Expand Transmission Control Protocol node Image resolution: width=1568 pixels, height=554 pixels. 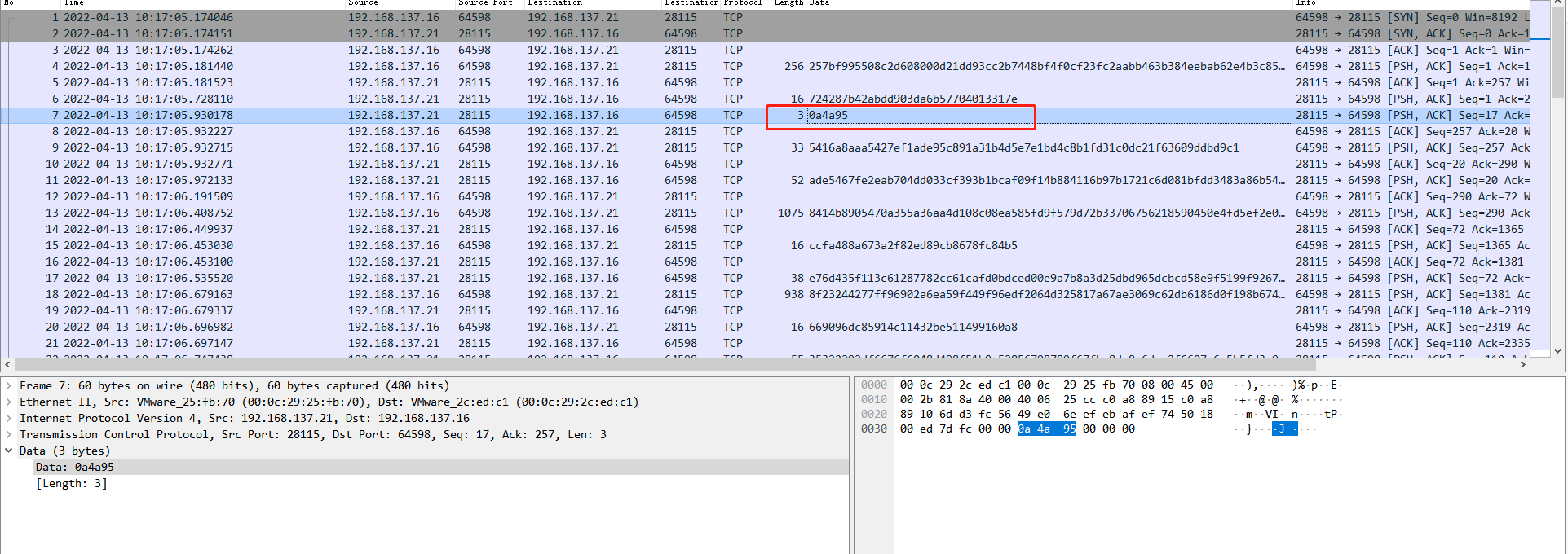pos(9,434)
